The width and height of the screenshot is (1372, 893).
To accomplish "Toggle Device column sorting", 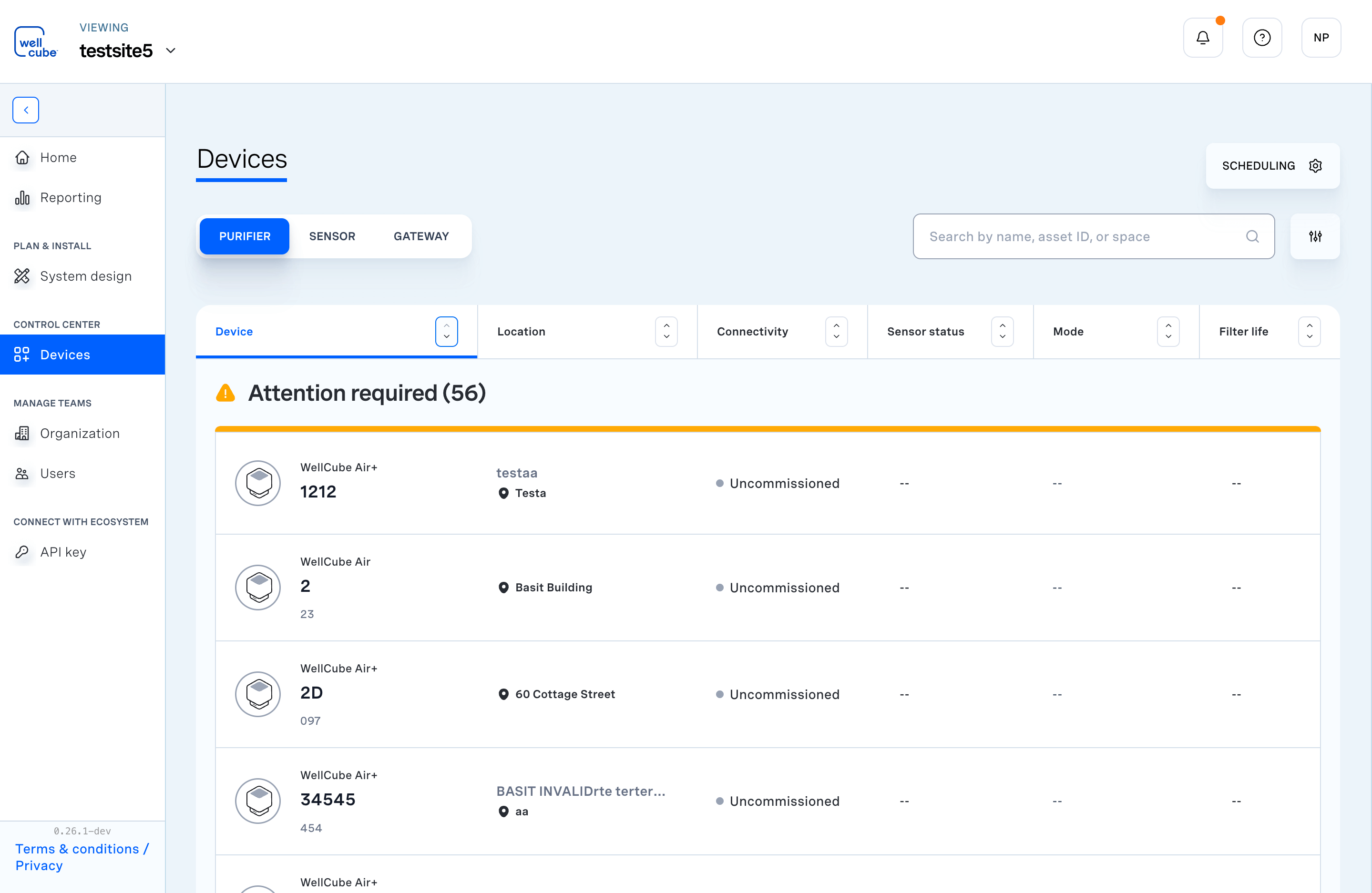I will pos(447,331).
